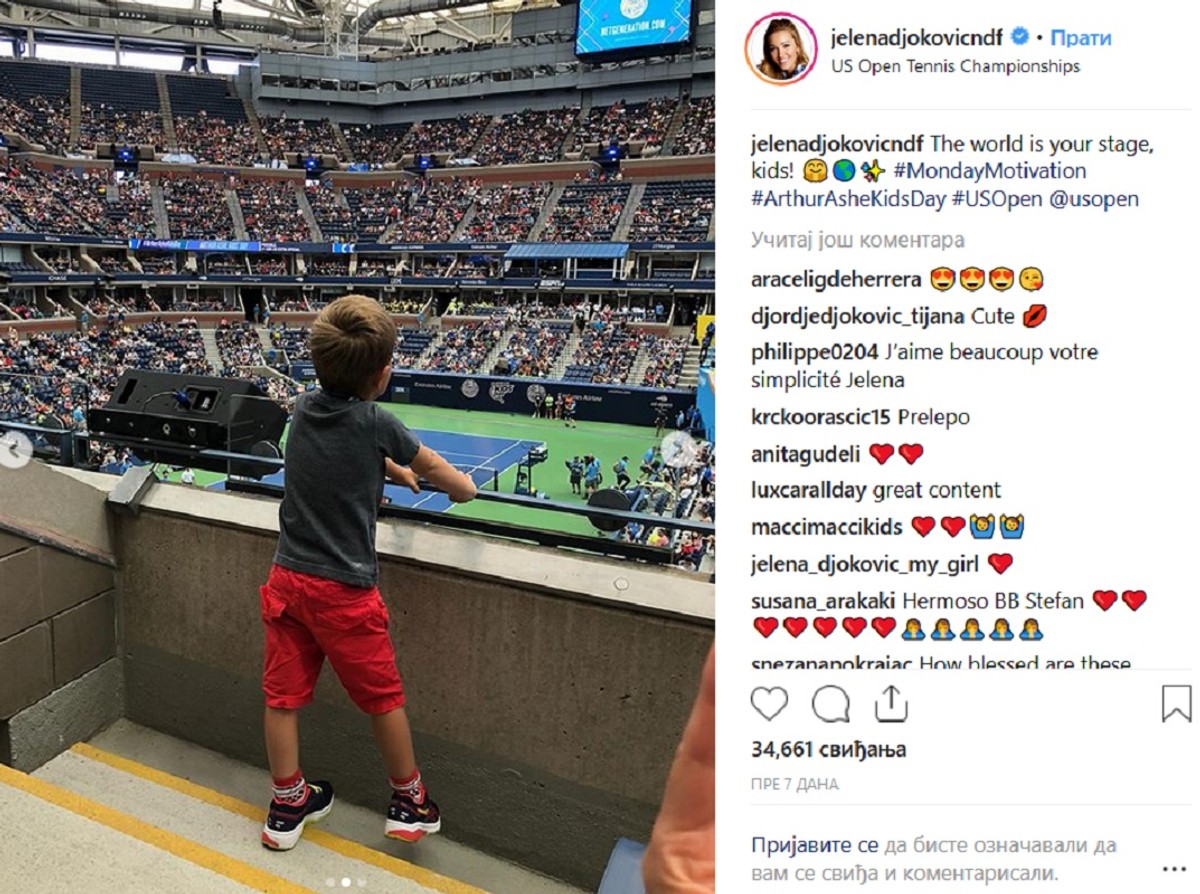
Task: Open the three-dots more options menu
Action: (x=1175, y=868)
